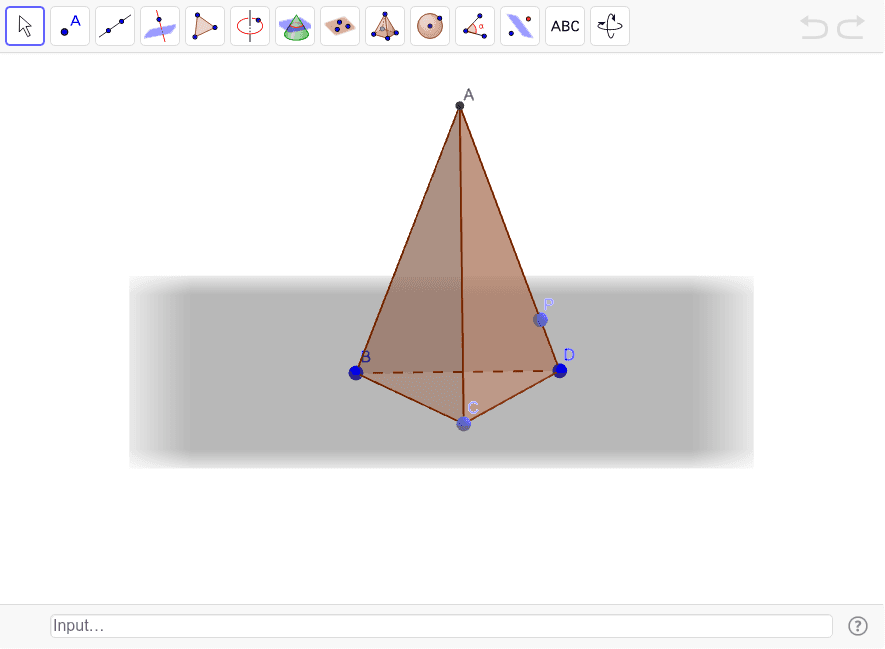Select the Angle measurement tool

pyautogui.click(x=474, y=26)
